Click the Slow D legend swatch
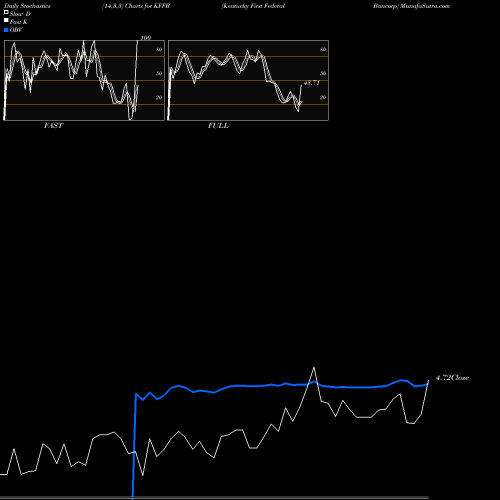The width and height of the screenshot is (500, 500). point(6,13)
